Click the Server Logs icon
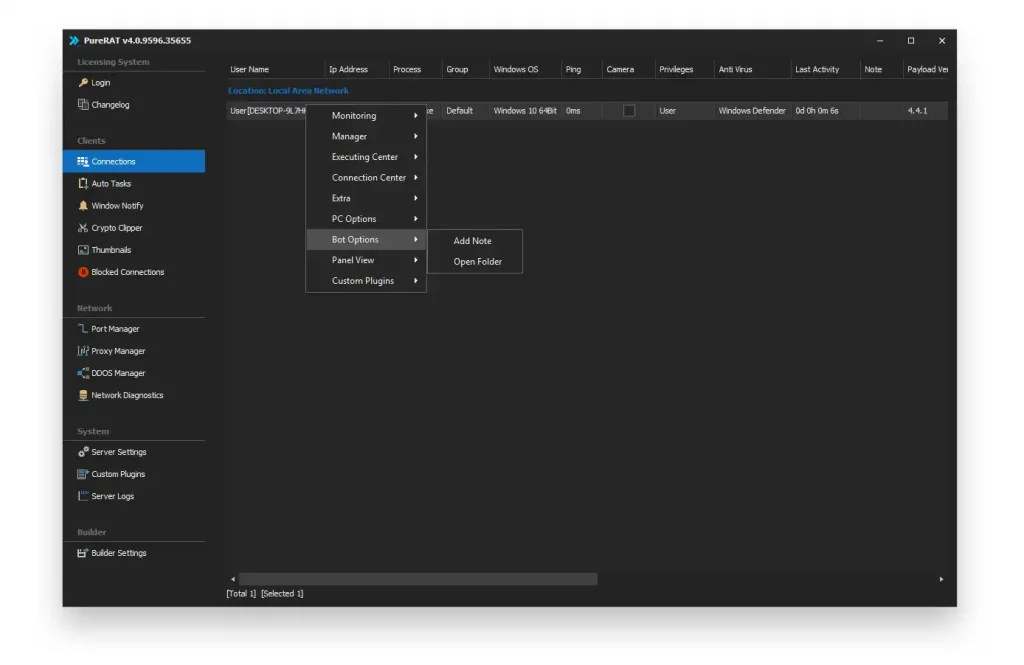The height and width of the screenshot is (665, 1024). pyautogui.click(x=83, y=496)
